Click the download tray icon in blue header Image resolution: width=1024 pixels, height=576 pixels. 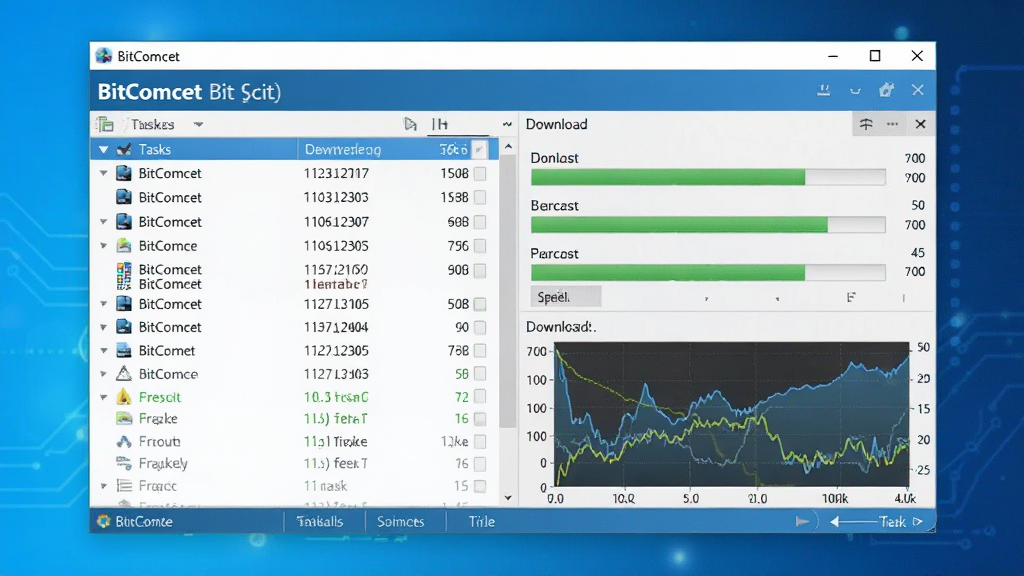click(x=824, y=90)
